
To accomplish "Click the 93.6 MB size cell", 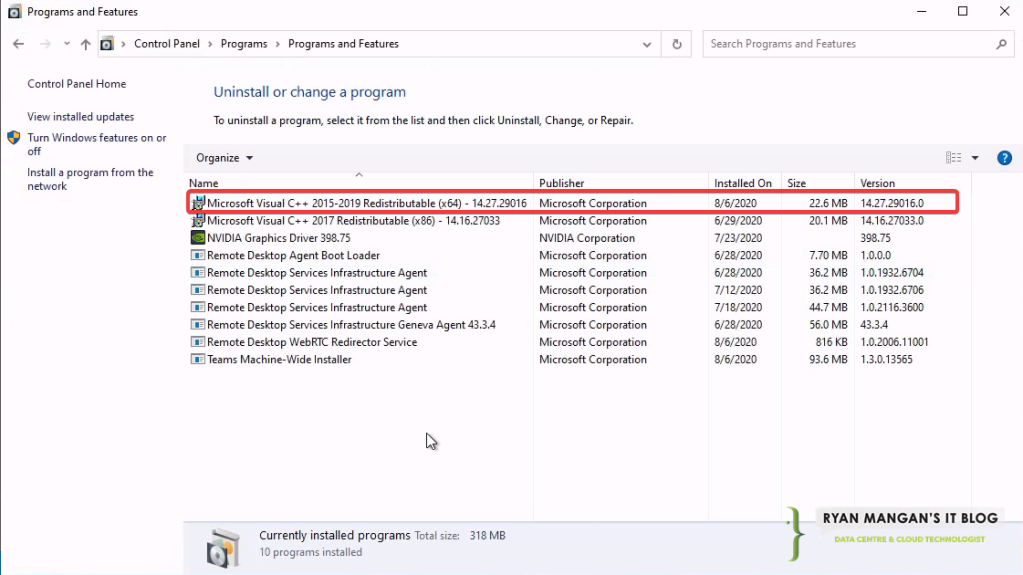I will click(x=828, y=360).
